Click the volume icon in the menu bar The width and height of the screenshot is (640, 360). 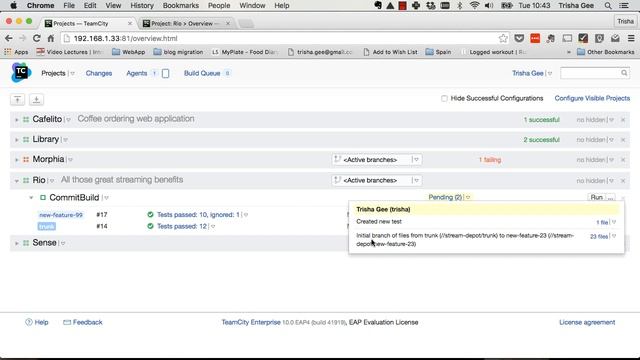point(489,6)
